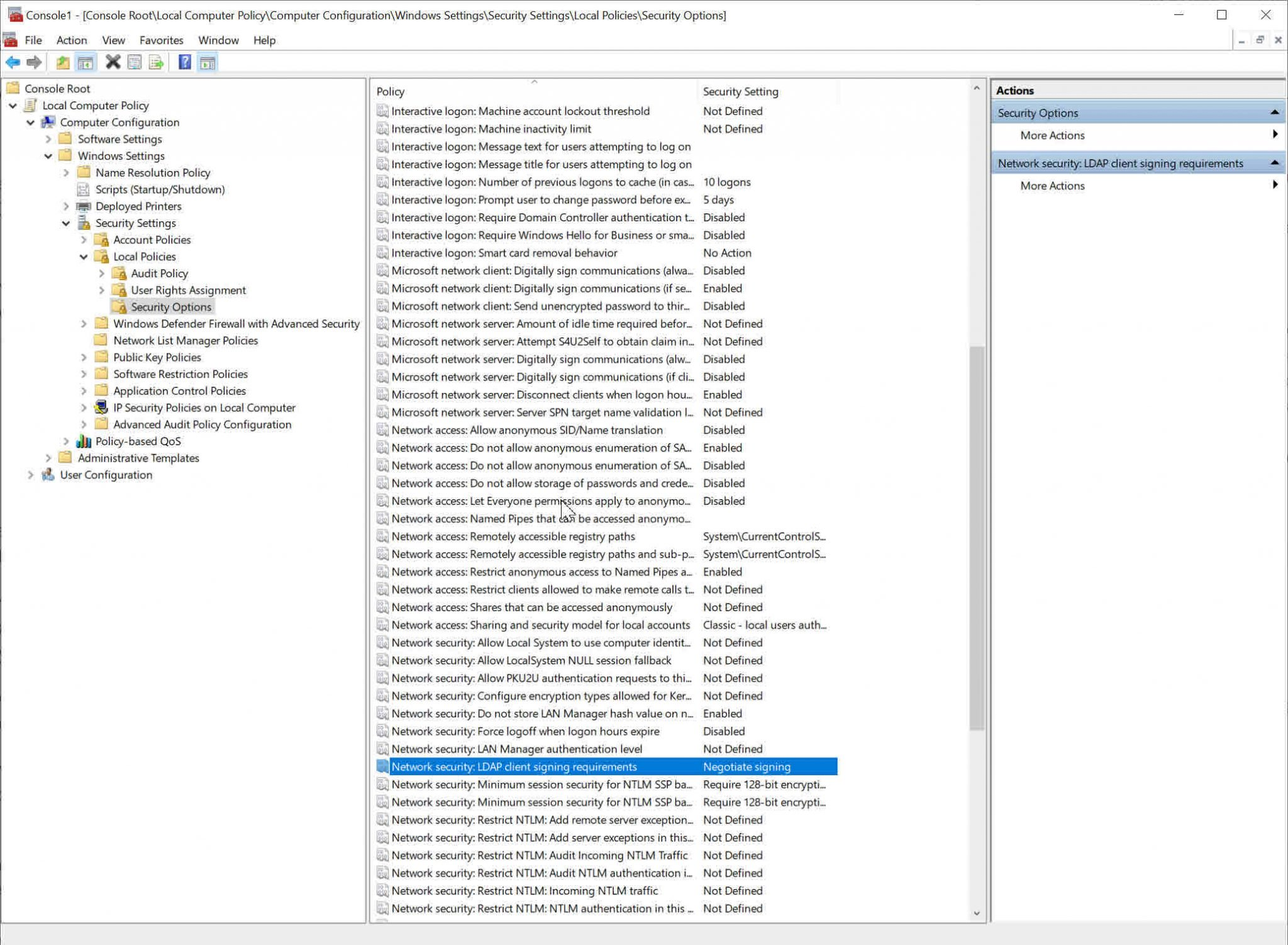Open the Favorites menu

coord(161,40)
